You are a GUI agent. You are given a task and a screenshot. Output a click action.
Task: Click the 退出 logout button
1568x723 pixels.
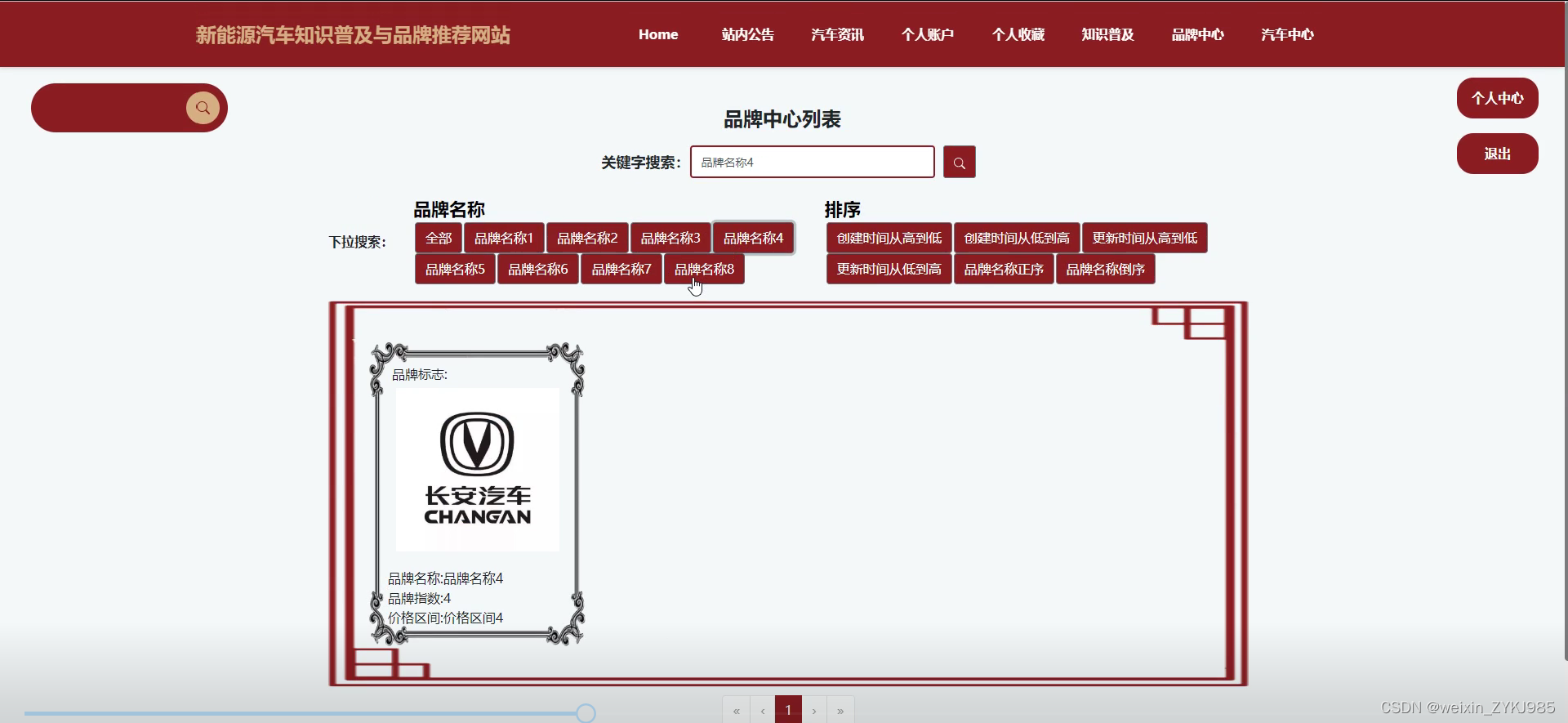(1497, 154)
